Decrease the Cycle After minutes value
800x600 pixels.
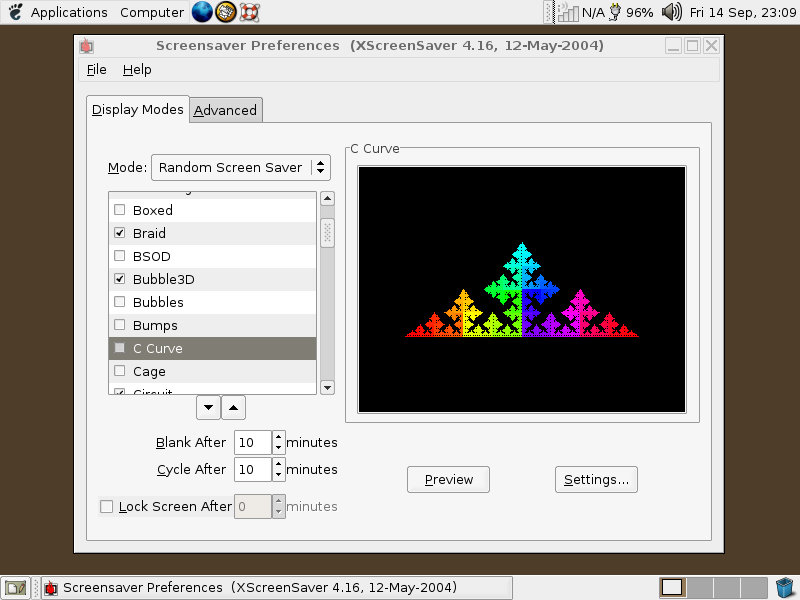278,475
